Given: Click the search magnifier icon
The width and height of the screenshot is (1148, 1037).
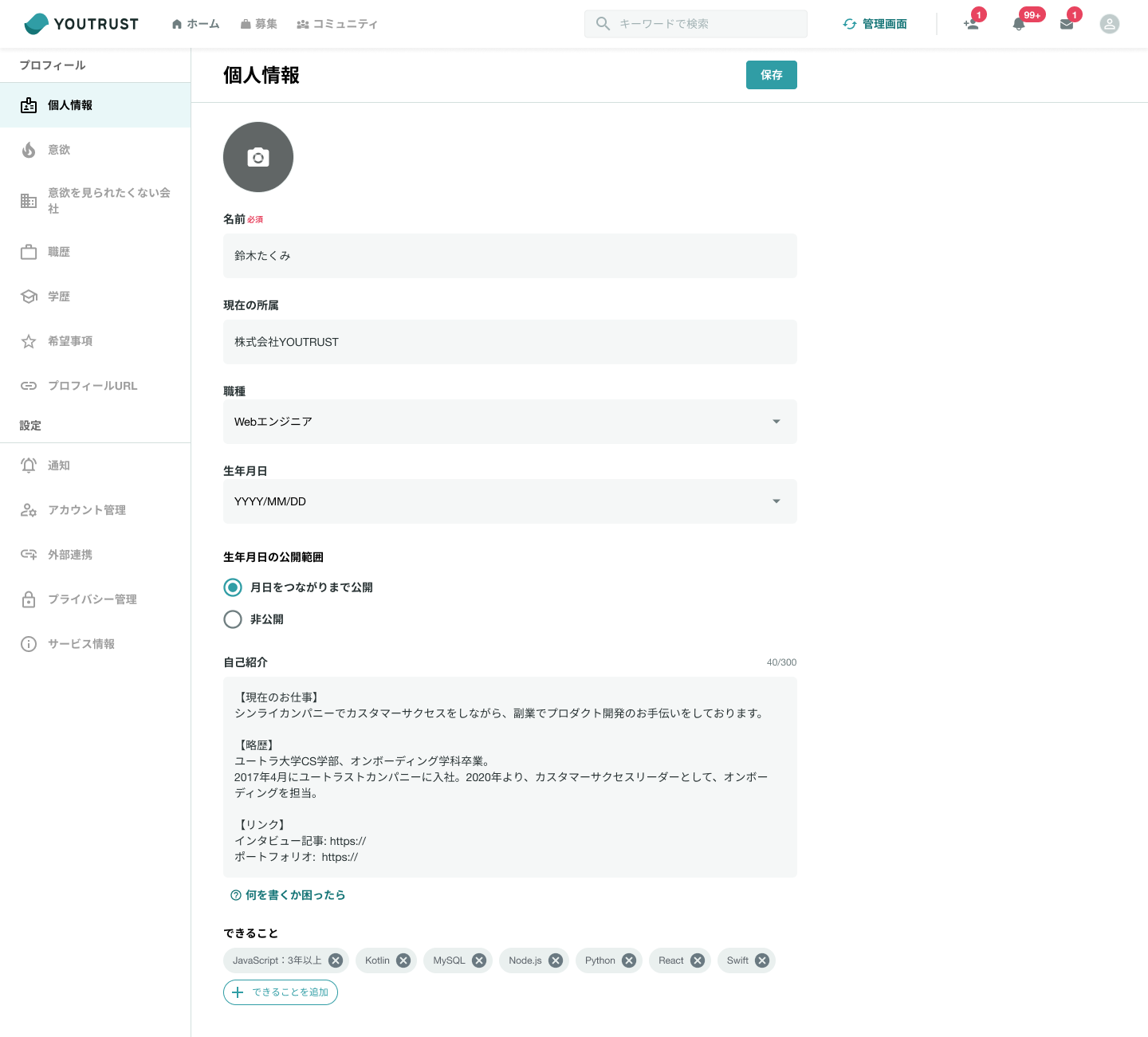Looking at the screenshot, I should (603, 23).
